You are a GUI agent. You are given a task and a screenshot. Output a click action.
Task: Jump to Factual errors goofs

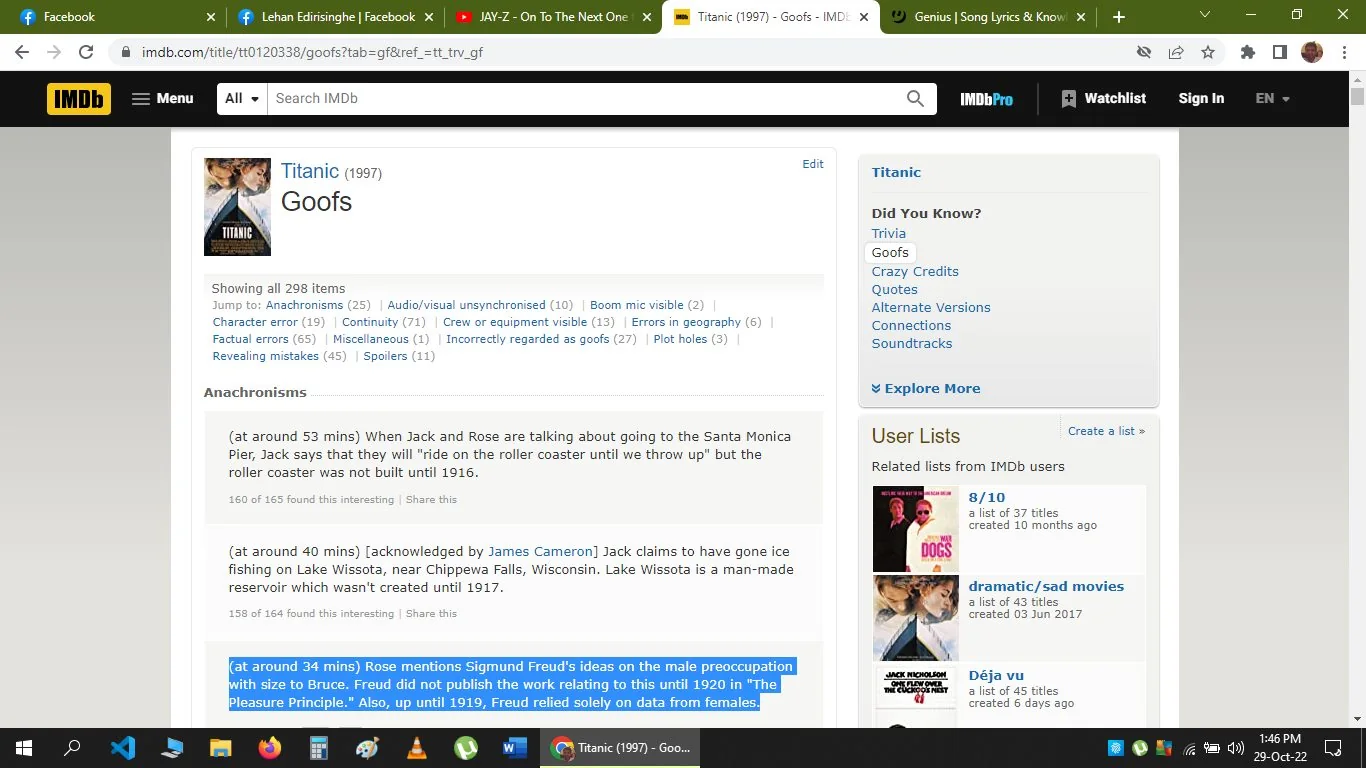coord(250,339)
